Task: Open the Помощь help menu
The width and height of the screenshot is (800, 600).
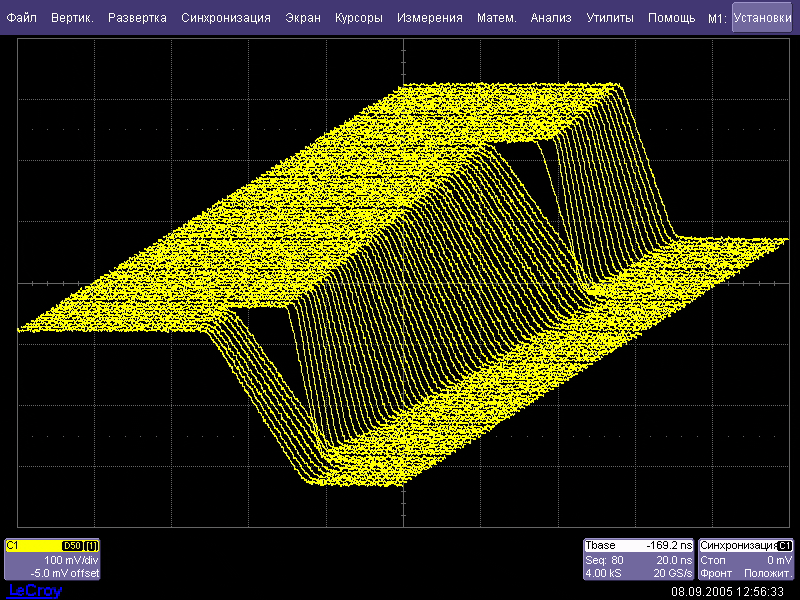Action: (x=671, y=18)
